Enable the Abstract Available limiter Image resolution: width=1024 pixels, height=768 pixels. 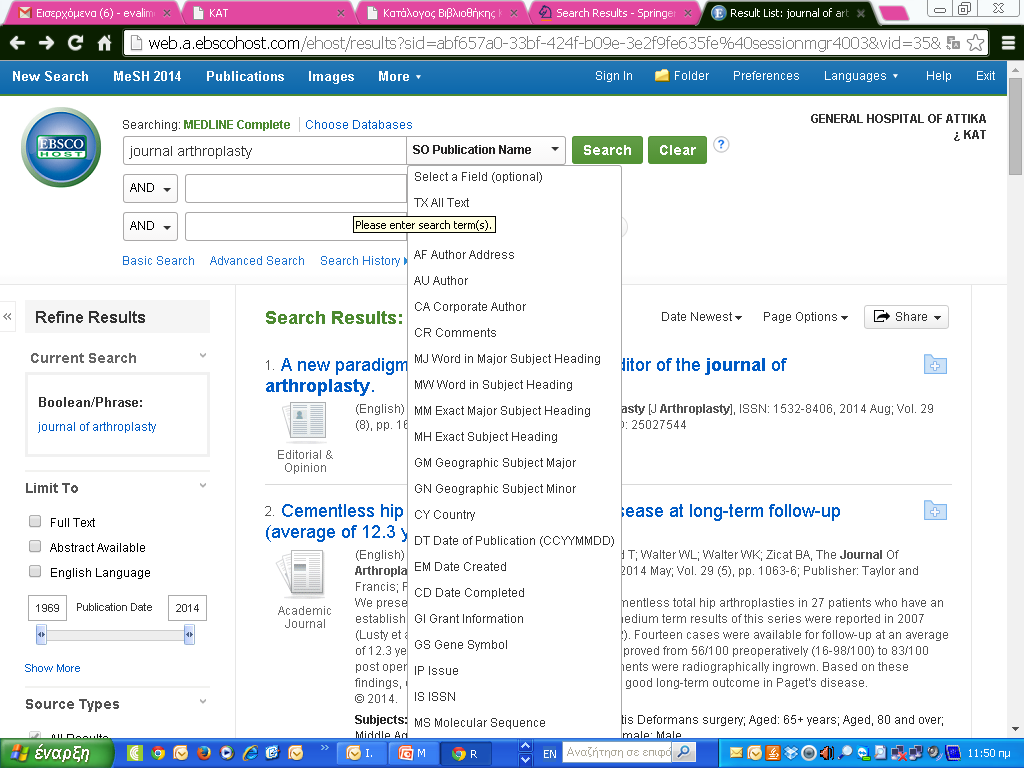coord(35,546)
